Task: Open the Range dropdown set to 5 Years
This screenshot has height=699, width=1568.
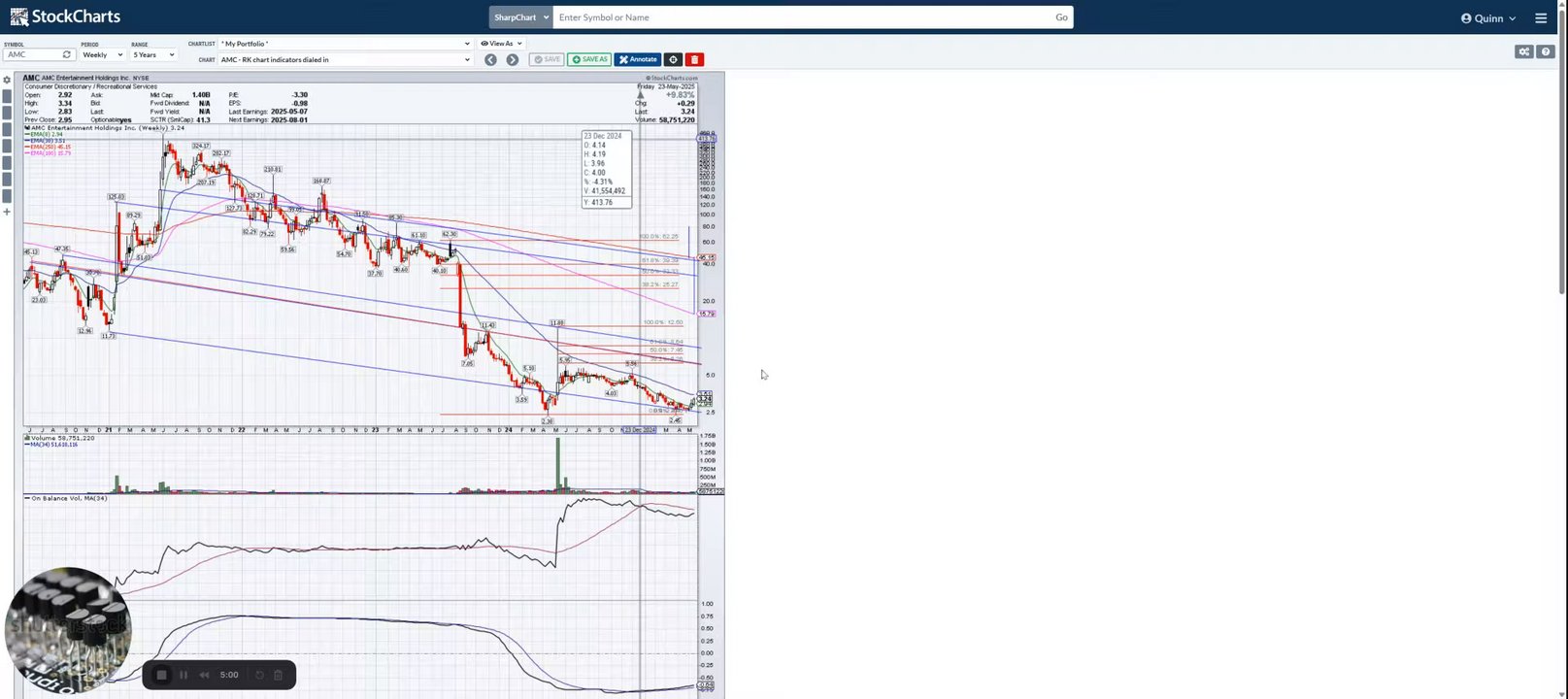Action: pos(153,55)
